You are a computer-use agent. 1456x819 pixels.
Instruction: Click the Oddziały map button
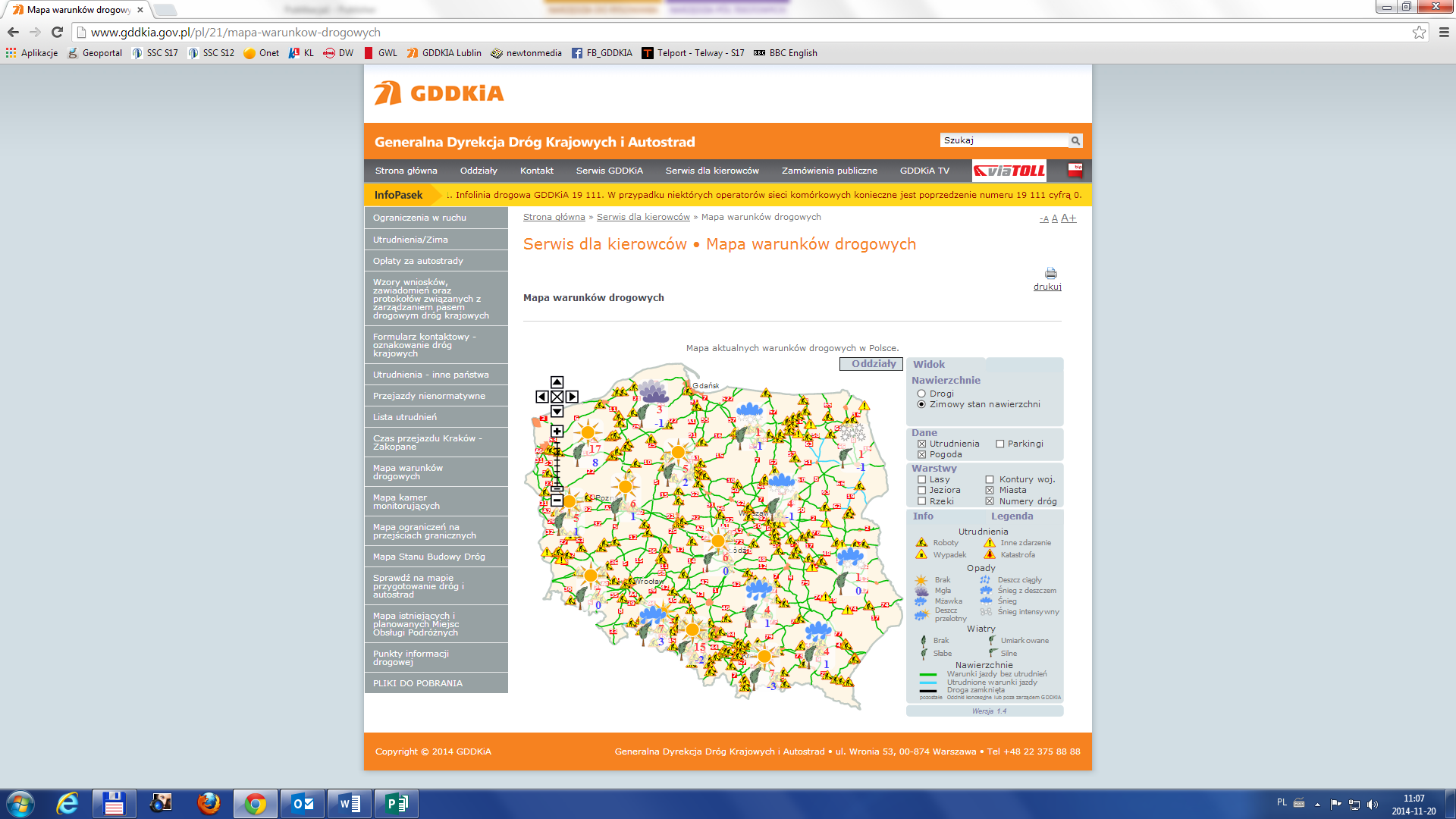(x=871, y=364)
